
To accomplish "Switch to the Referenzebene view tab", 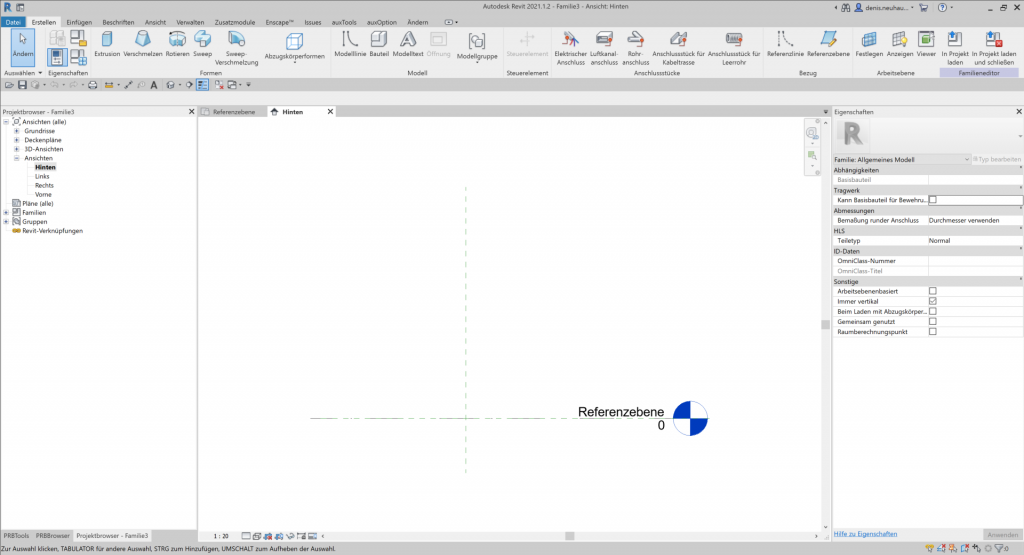I will (232, 112).
